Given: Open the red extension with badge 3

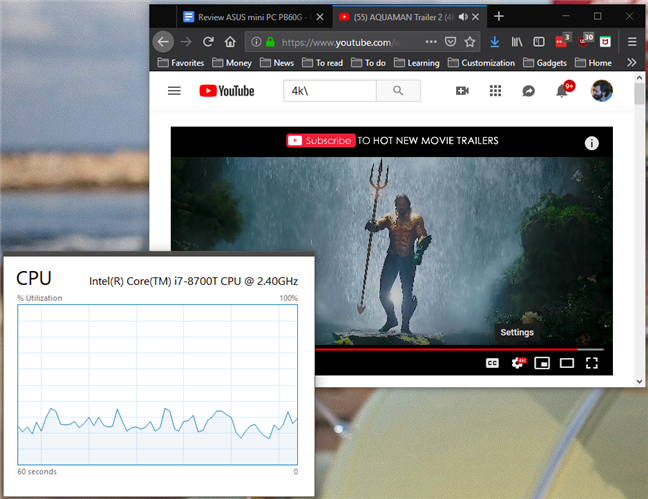Looking at the screenshot, I should click(x=563, y=41).
